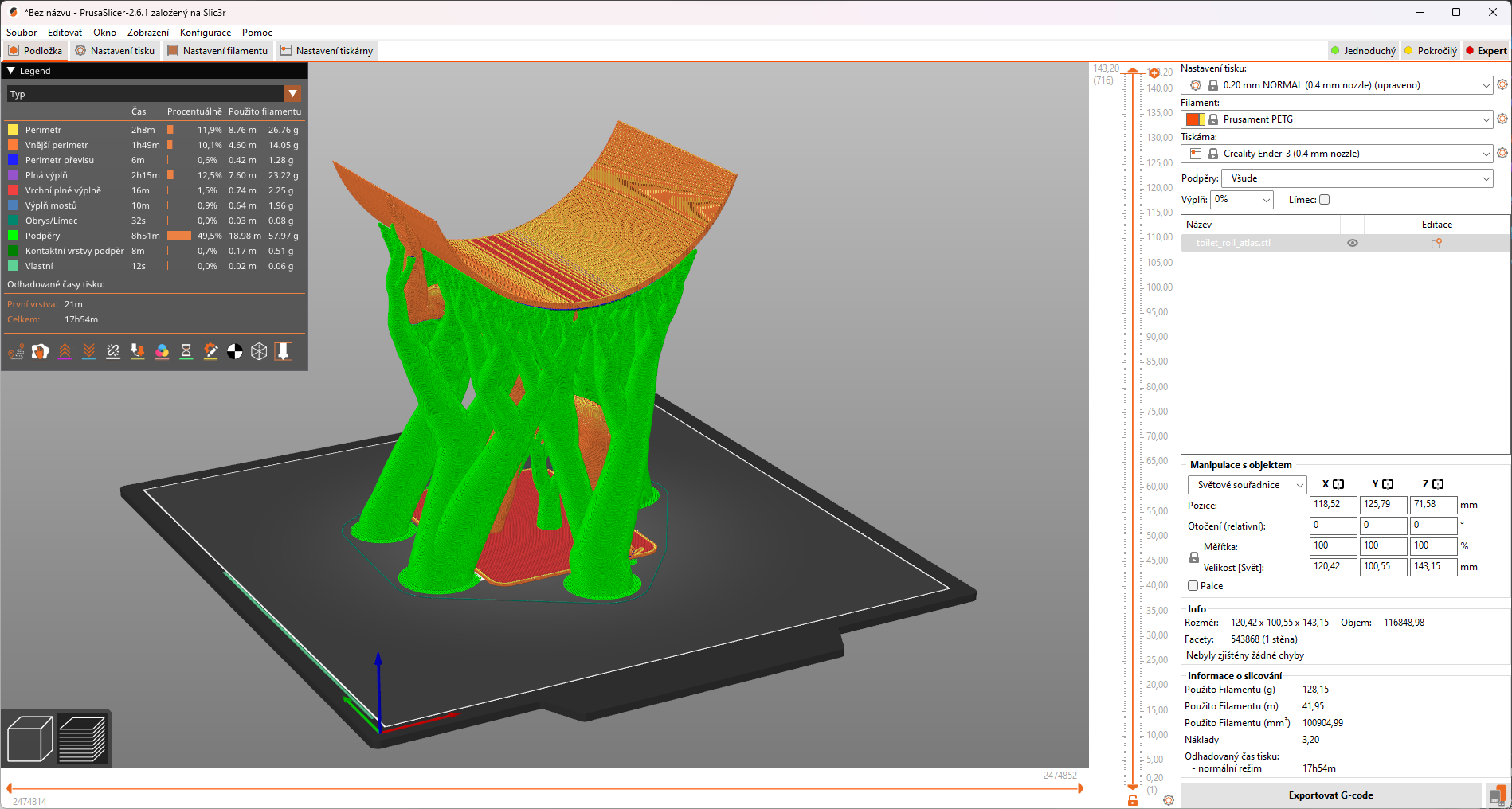Viewport: 1512px width, 809px height.
Task: Toggle the scale proportions lock
Action: point(1193,557)
